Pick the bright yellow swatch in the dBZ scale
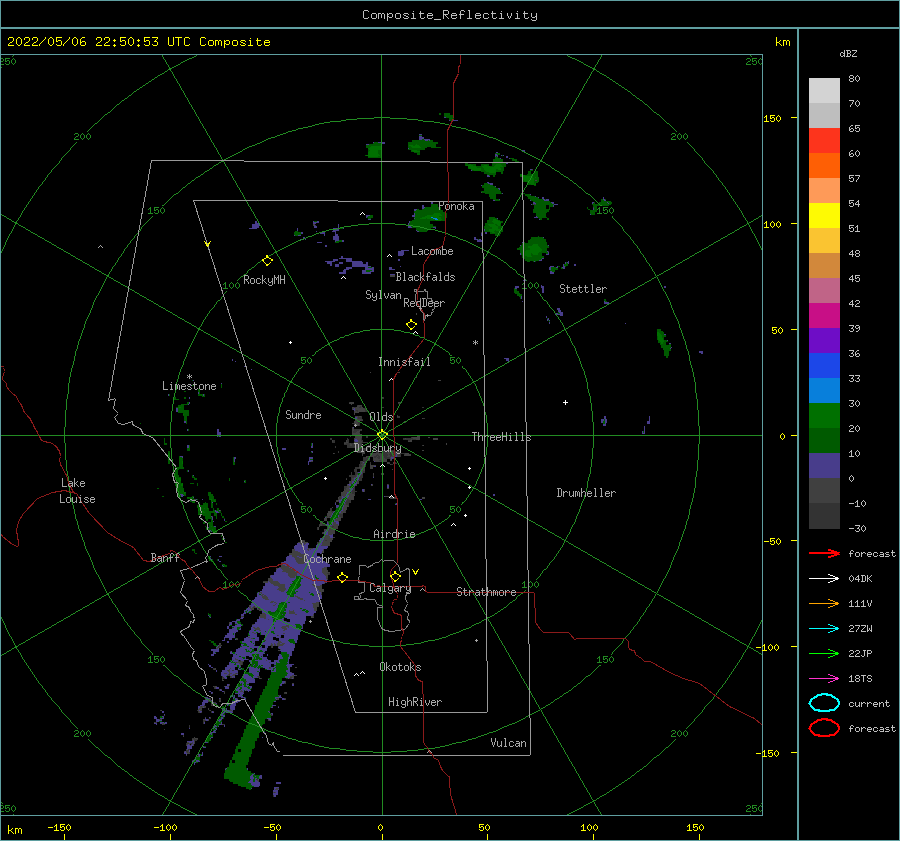The height and width of the screenshot is (841, 900). click(824, 215)
